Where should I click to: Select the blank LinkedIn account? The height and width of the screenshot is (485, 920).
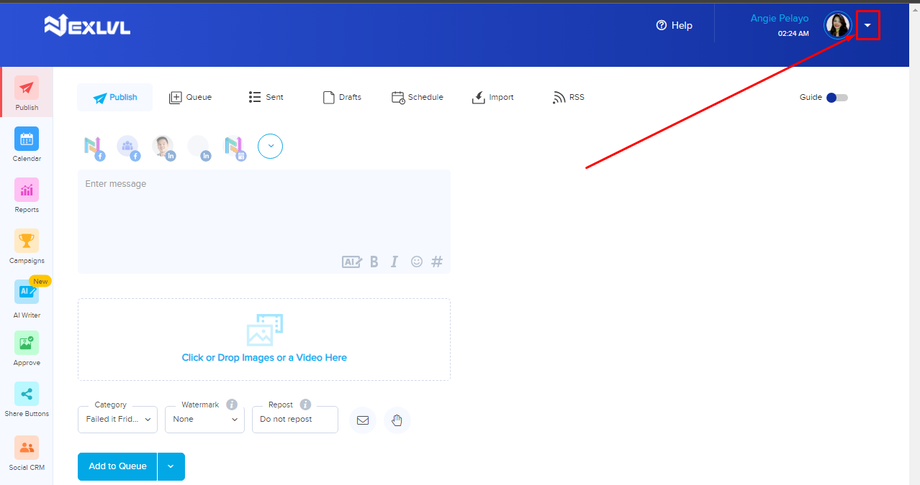[x=199, y=147]
